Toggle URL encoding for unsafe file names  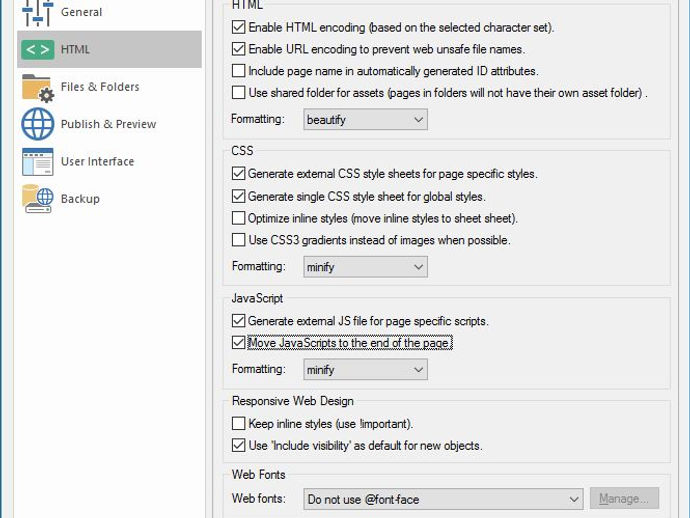239,49
